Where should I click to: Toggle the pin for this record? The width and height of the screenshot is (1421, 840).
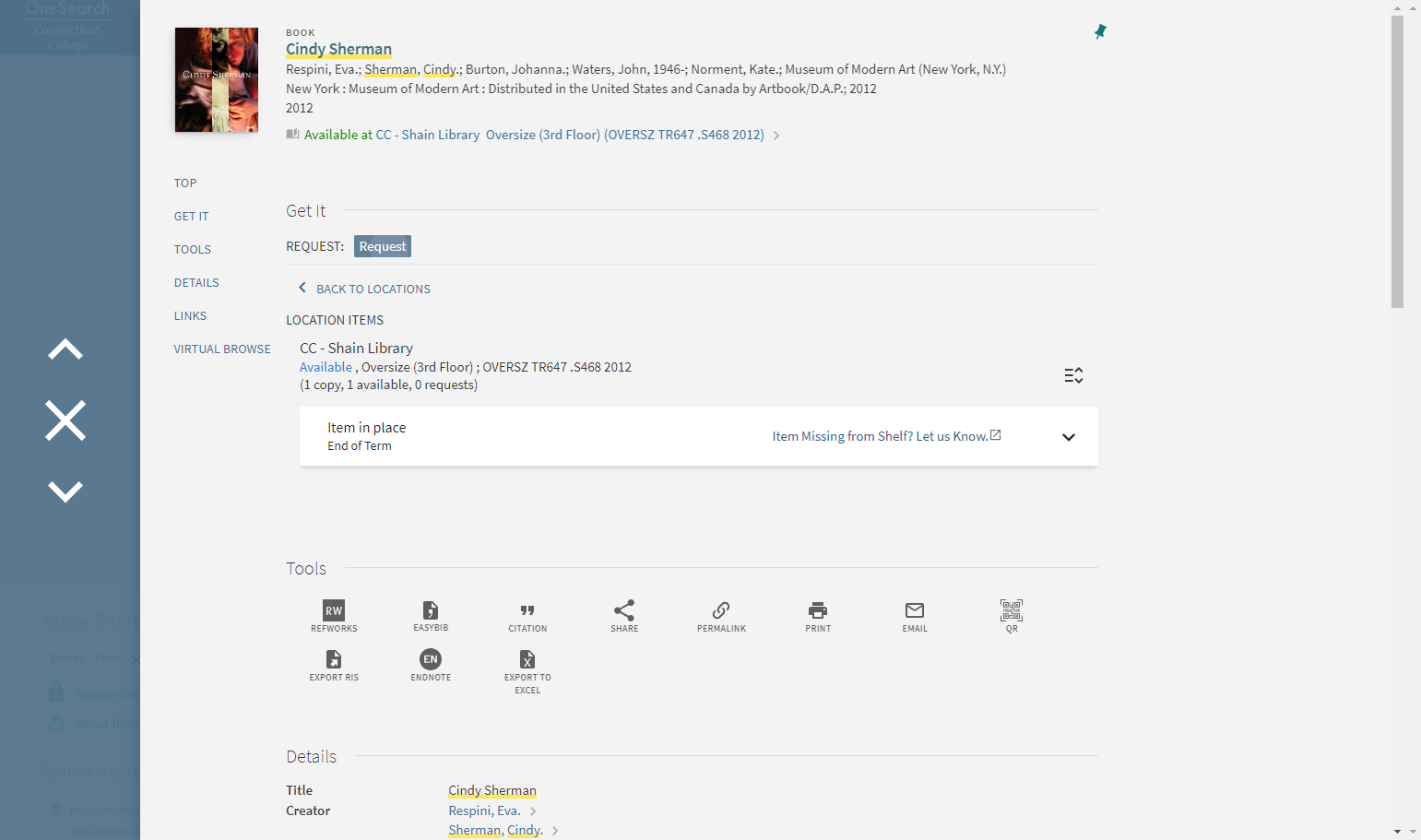pyautogui.click(x=1100, y=31)
